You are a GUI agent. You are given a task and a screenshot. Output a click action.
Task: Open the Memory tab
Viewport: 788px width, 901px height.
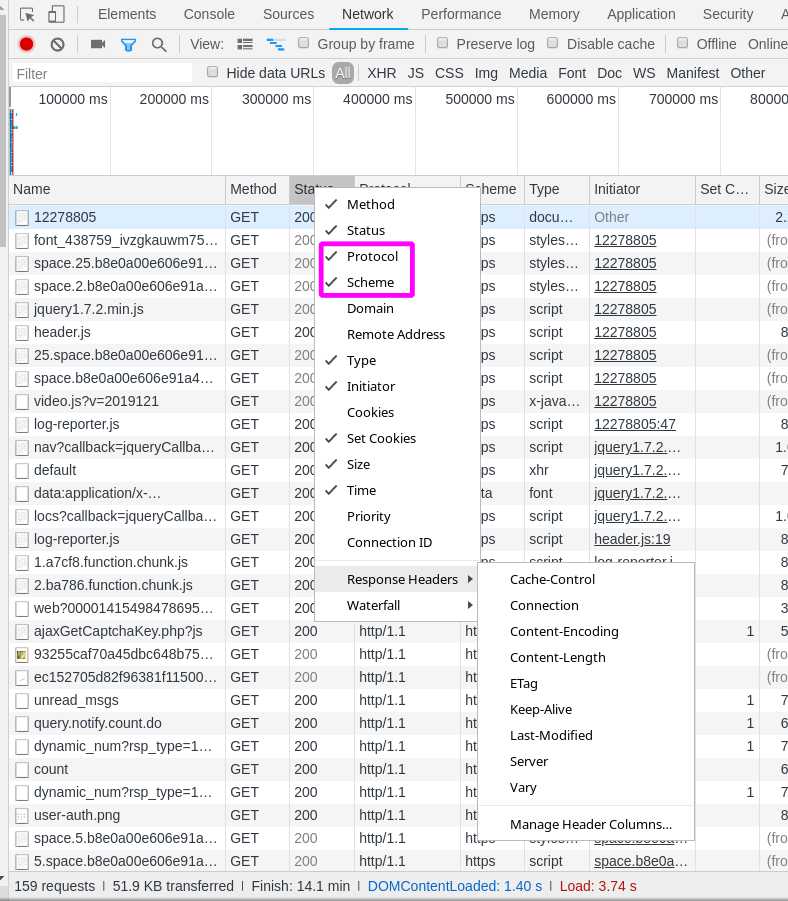554,14
